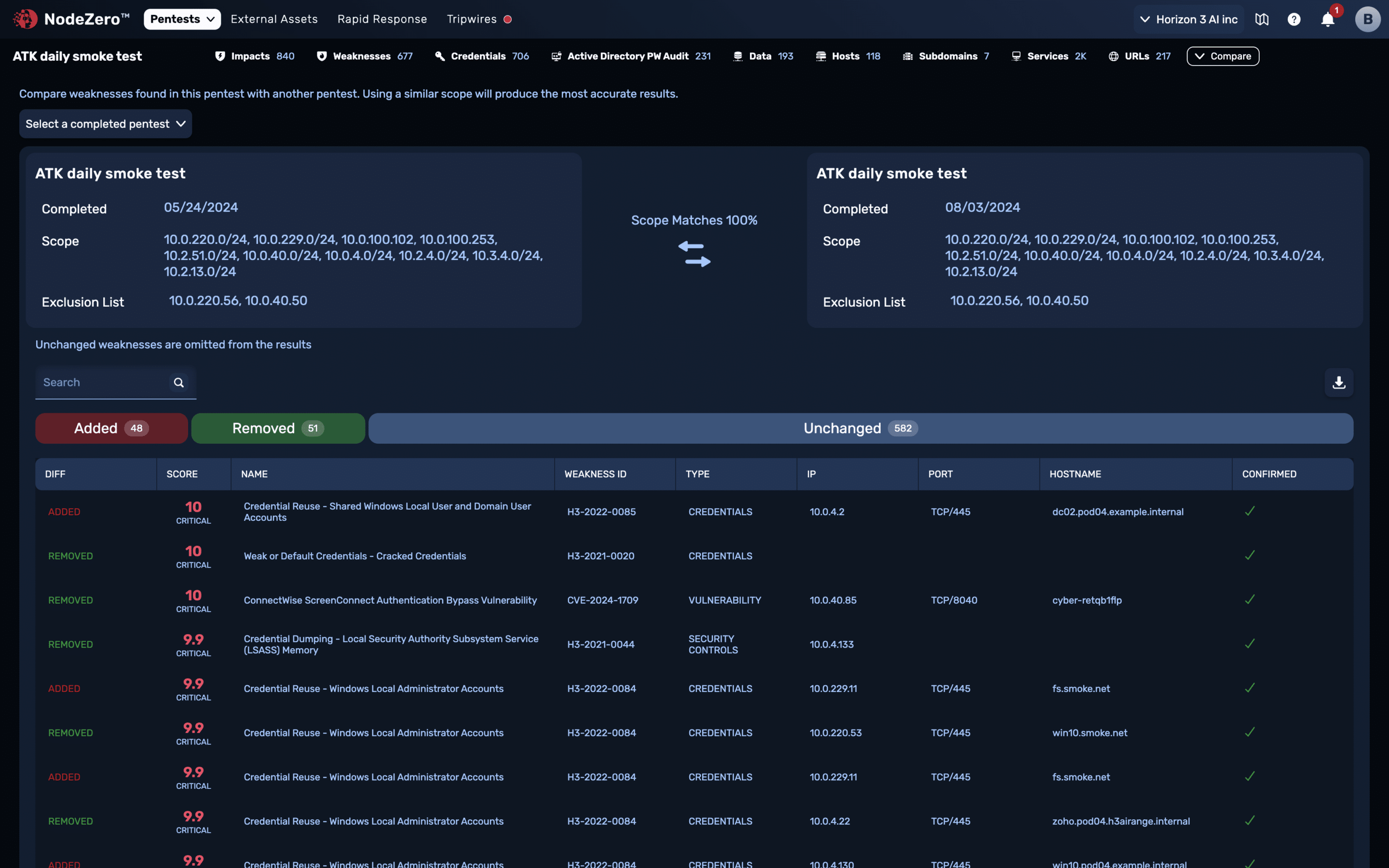Open the Impacts section via shield icon
The height and width of the screenshot is (868, 1389).
(x=220, y=55)
